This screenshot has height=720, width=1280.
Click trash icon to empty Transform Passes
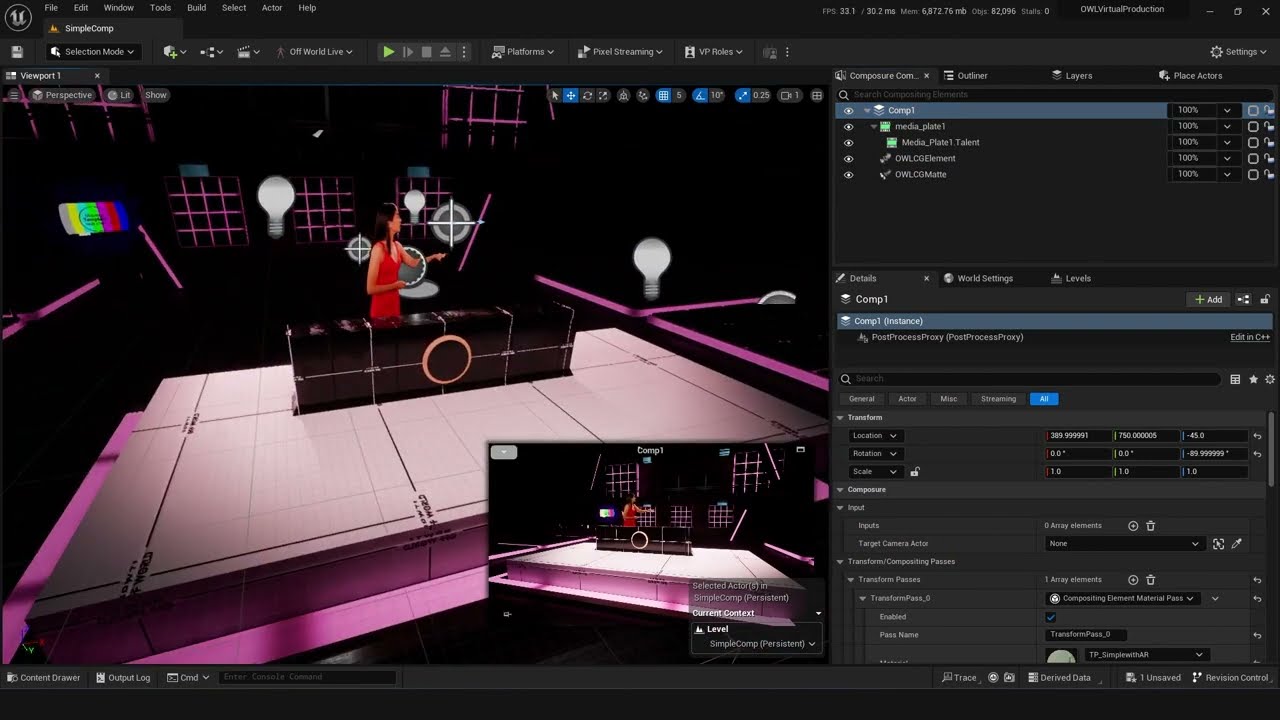tap(1151, 580)
